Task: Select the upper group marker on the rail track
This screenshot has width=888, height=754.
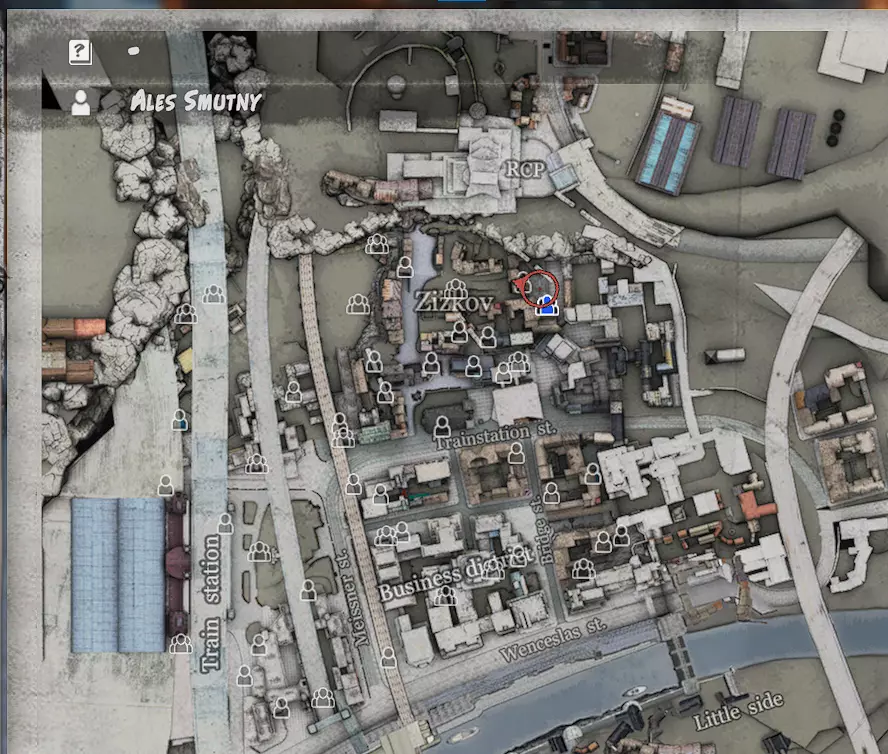Action: coord(214,293)
